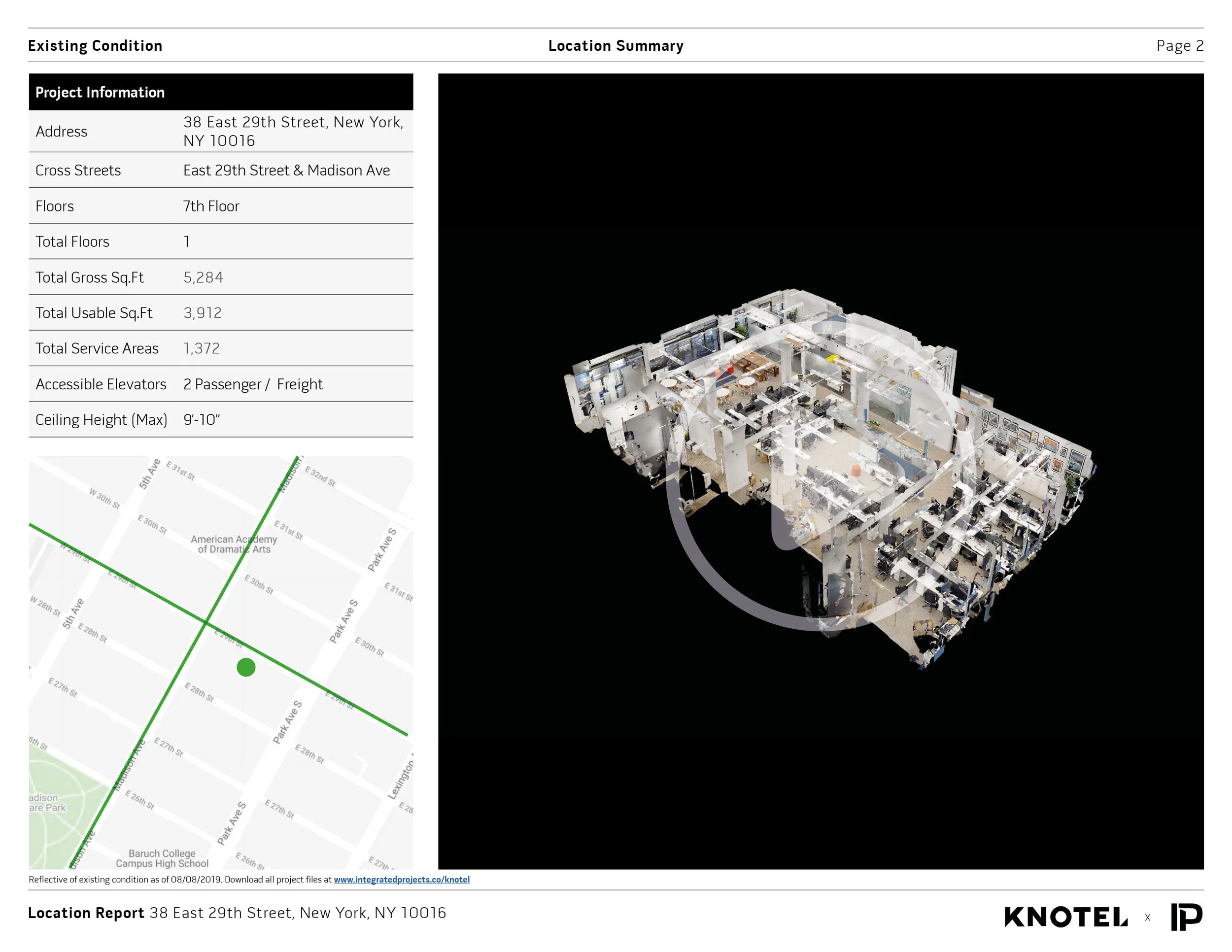Select the Total Gross Sq.Ft value 5,284
1232x952 pixels.
pyautogui.click(x=203, y=277)
